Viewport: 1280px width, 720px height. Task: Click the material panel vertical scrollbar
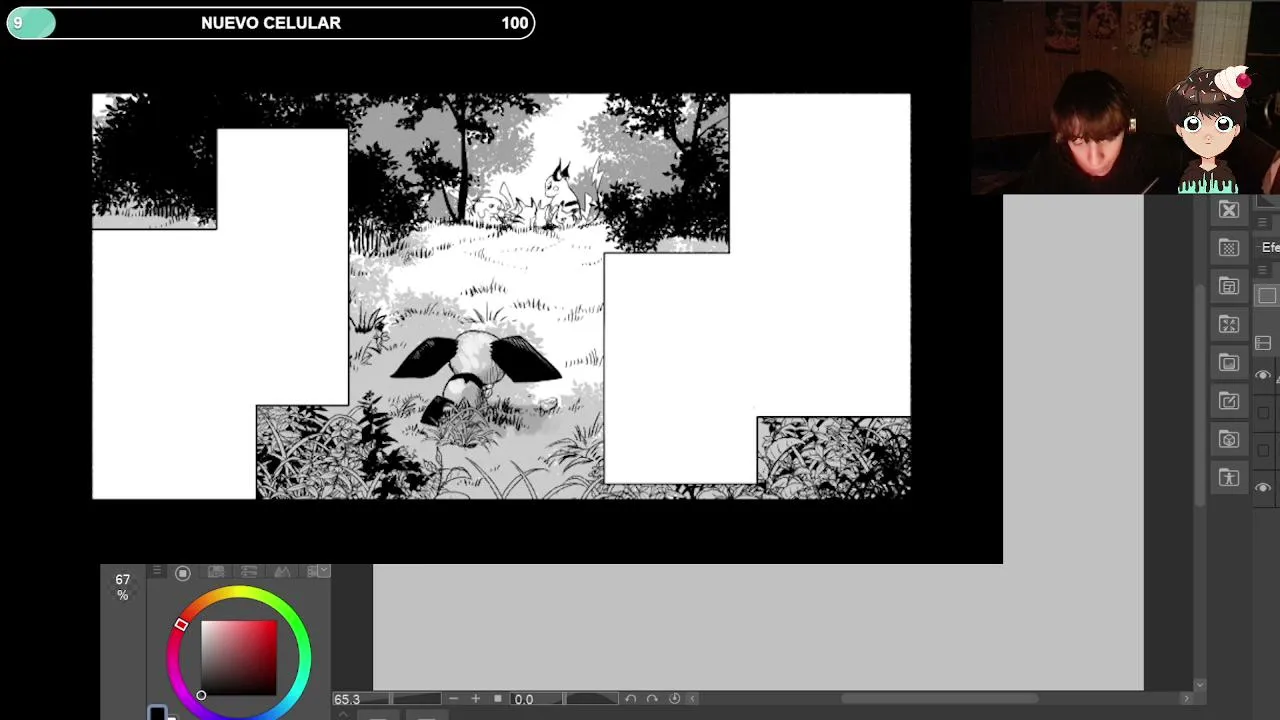point(1201,395)
